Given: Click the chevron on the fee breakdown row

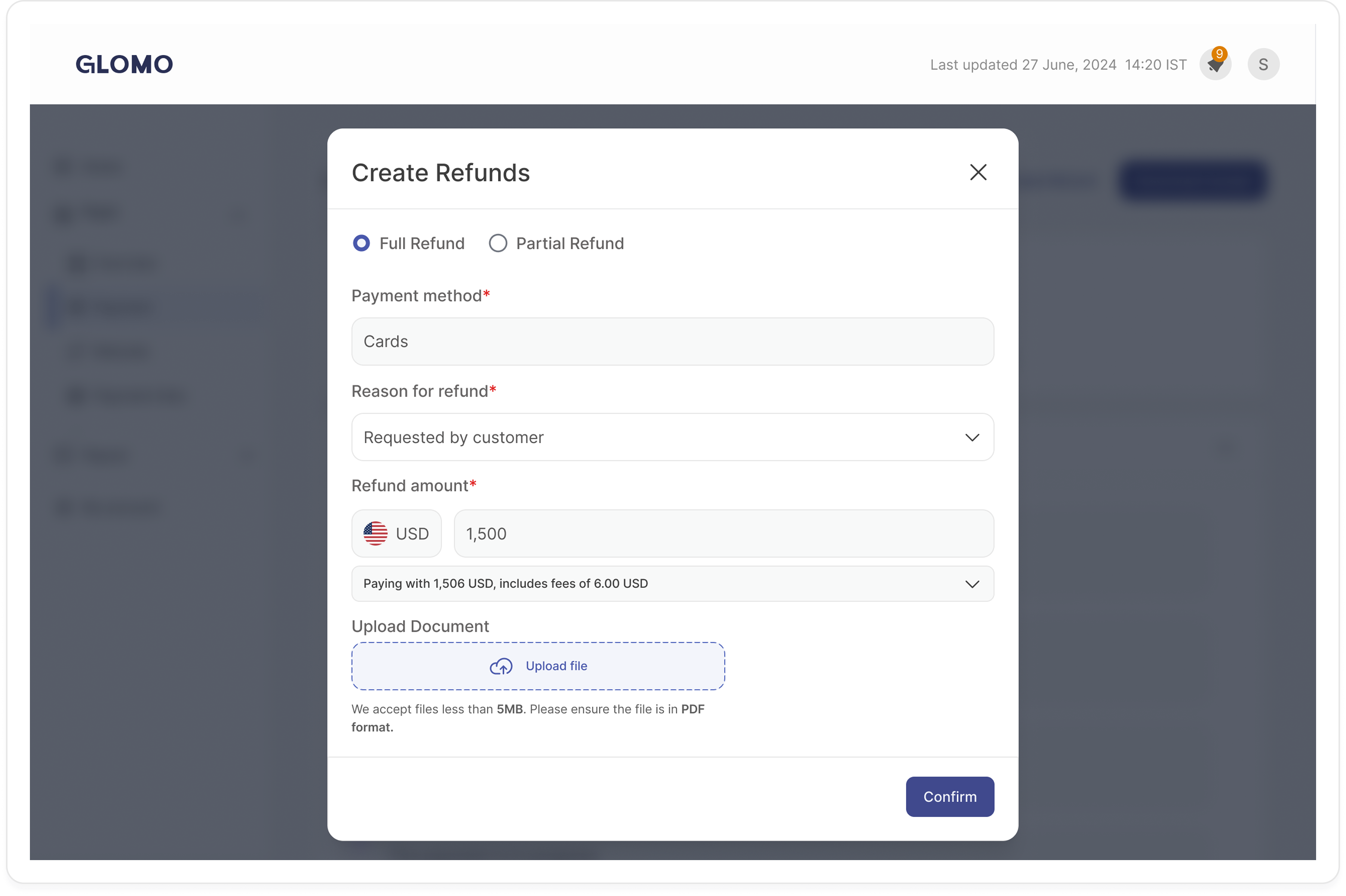Looking at the screenshot, I should tap(973, 583).
